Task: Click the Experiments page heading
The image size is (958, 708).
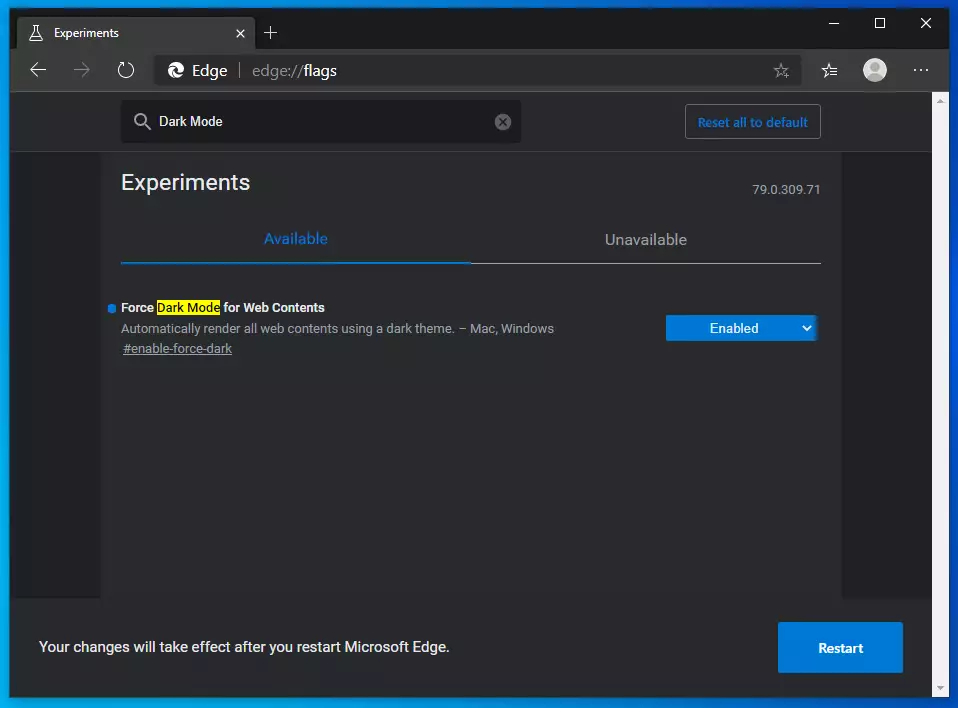Action: [186, 183]
